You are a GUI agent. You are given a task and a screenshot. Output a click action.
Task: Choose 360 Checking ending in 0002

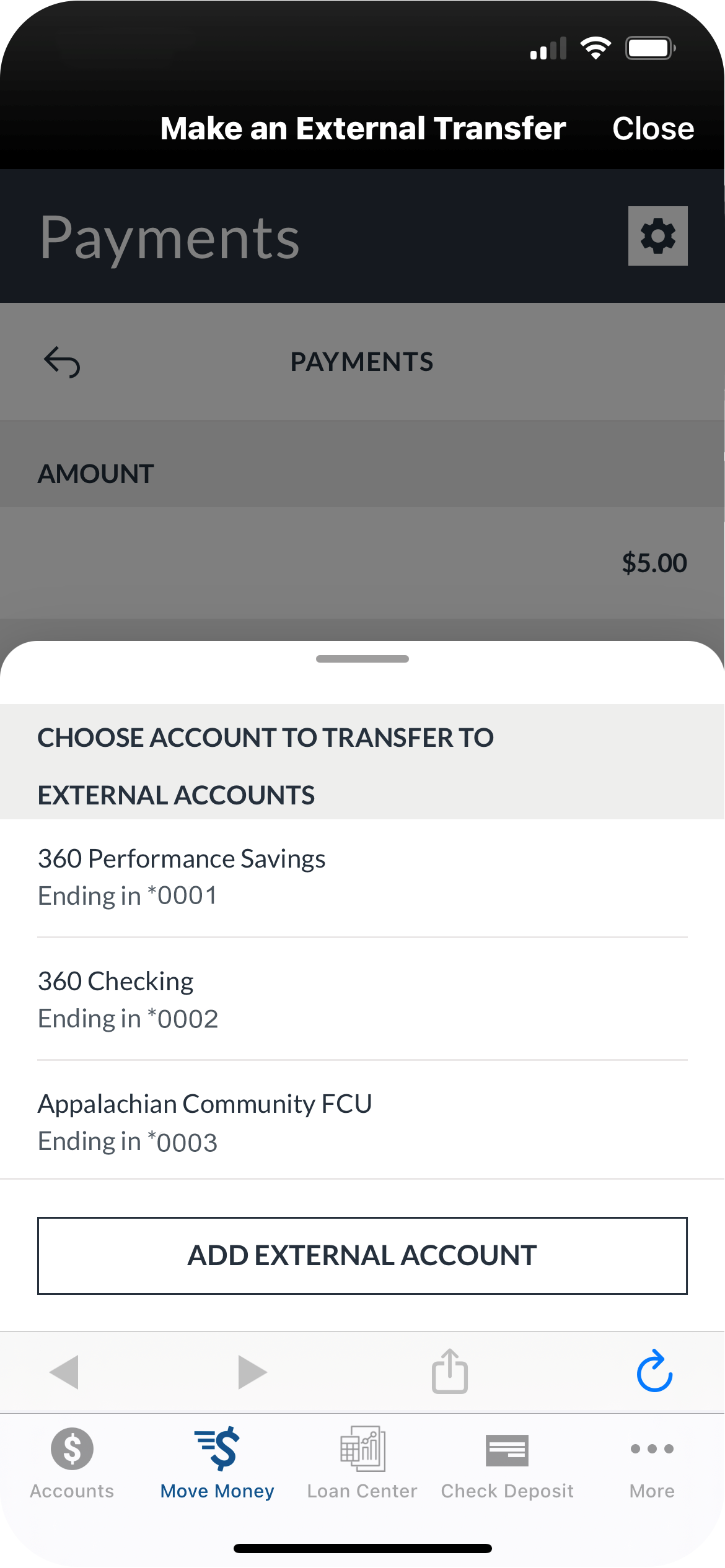click(x=362, y=1000)
